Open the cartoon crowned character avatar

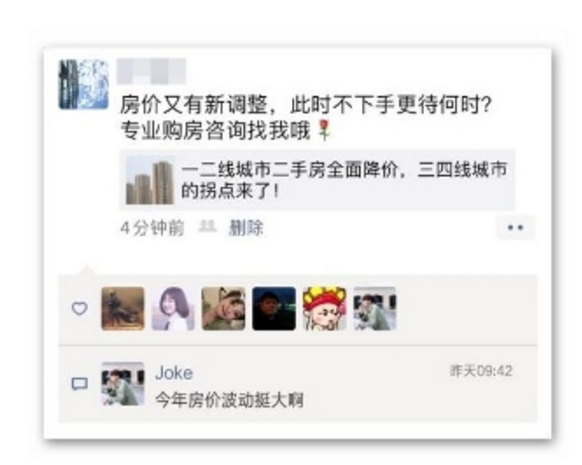(324, 308)
